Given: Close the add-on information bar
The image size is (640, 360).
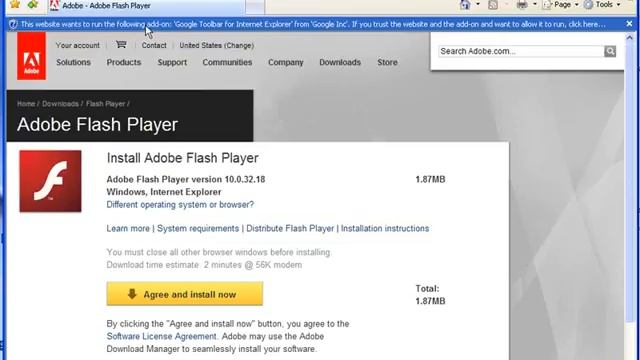Looking at the screenshot, I should pyautogui.click(x=629, y=24).
